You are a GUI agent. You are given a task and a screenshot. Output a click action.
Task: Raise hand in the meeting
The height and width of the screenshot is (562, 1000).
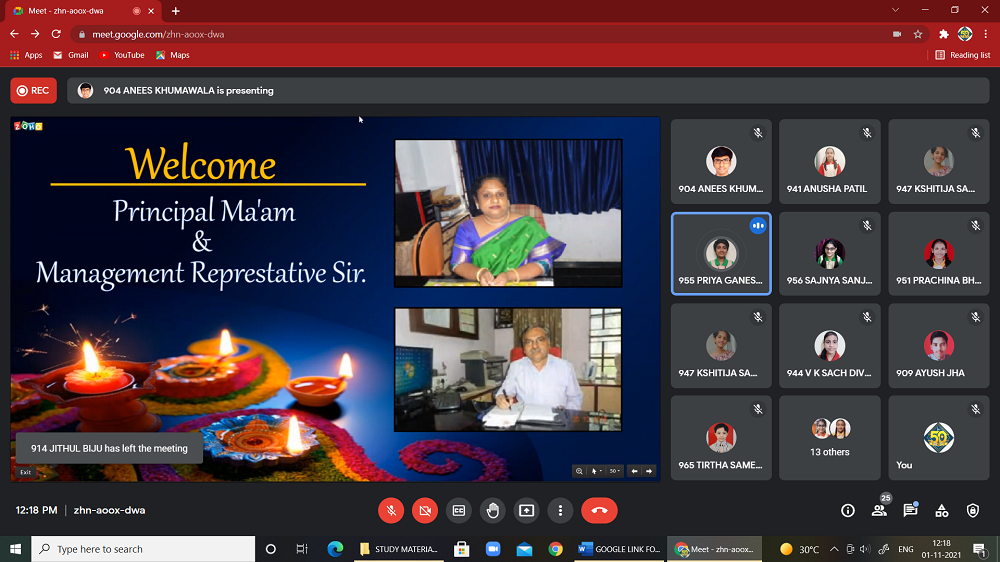(x=492, y=510)
